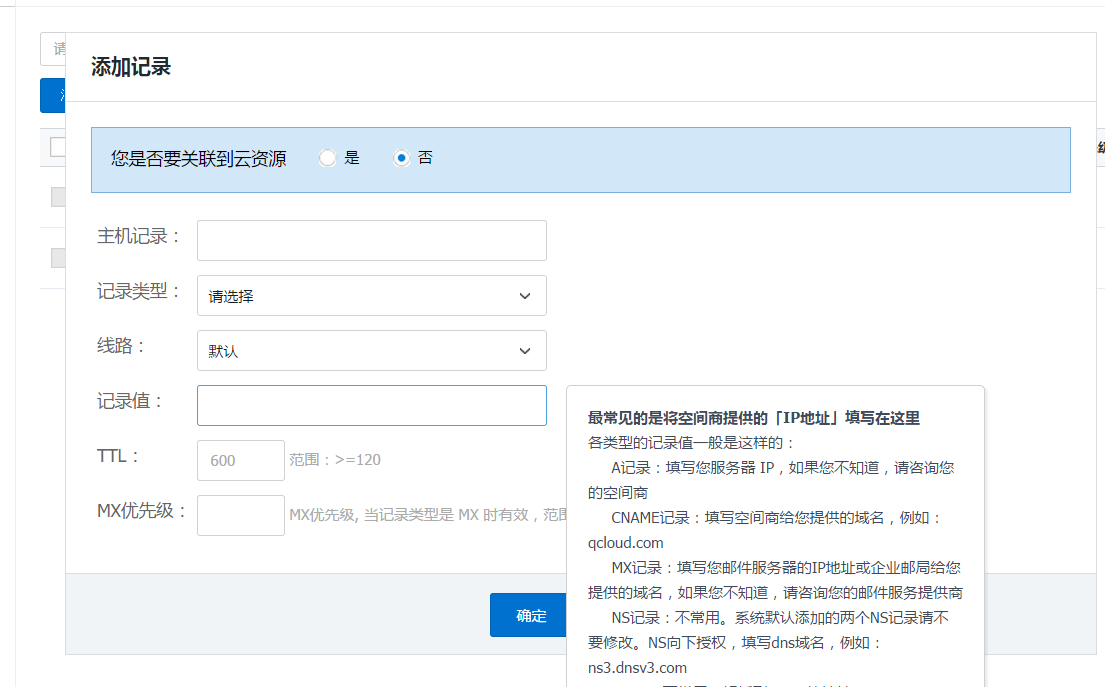This screenshot has width=1105, height=687.
Task: Click the MX优先级 hint text beside the input
Action: tap(428, 515)
